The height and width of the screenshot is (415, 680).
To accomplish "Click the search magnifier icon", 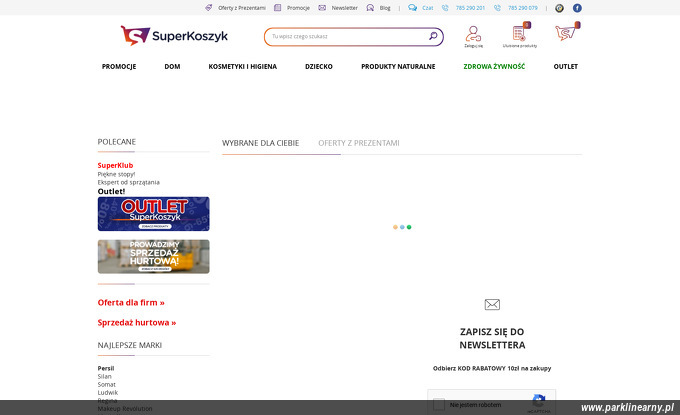I will point(433,36).
